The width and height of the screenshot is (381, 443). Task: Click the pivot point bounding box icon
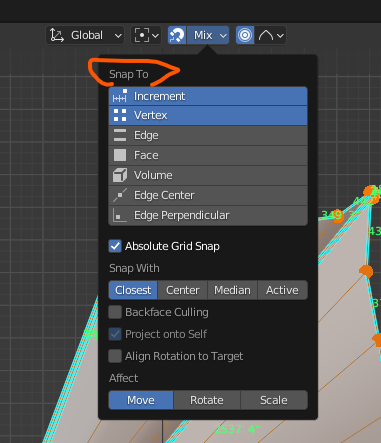(x=142, y=35)
